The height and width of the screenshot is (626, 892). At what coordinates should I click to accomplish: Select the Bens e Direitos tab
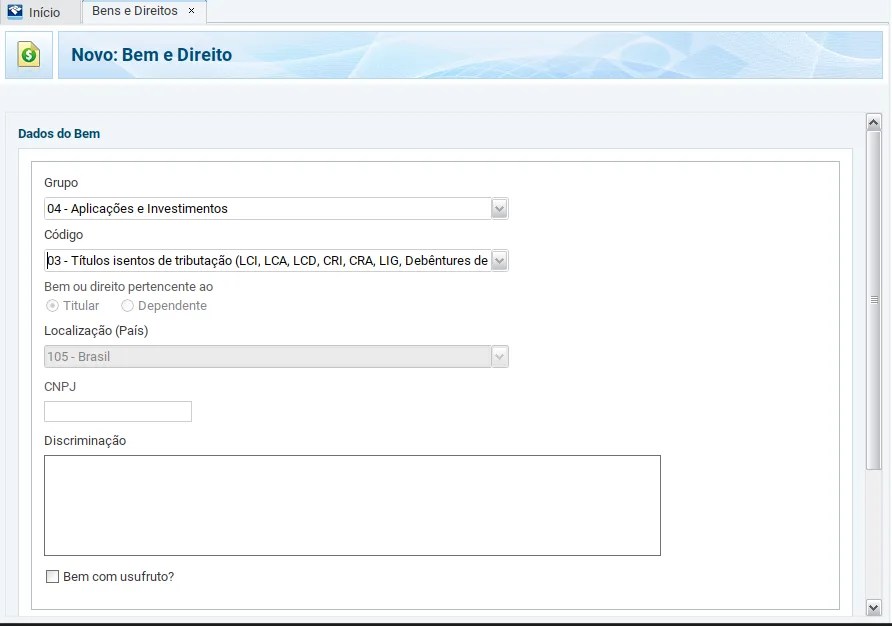pos(135,11)
